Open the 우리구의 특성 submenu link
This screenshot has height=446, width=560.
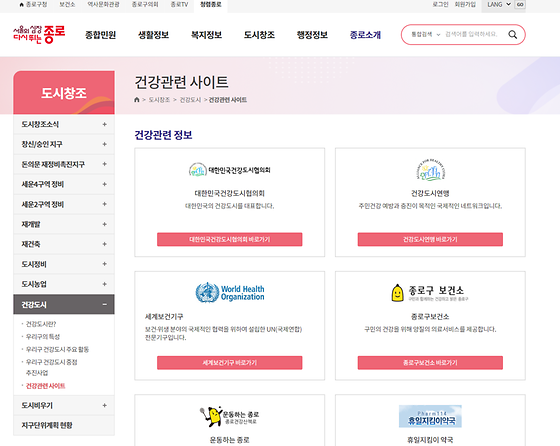(x=43, y=337)
